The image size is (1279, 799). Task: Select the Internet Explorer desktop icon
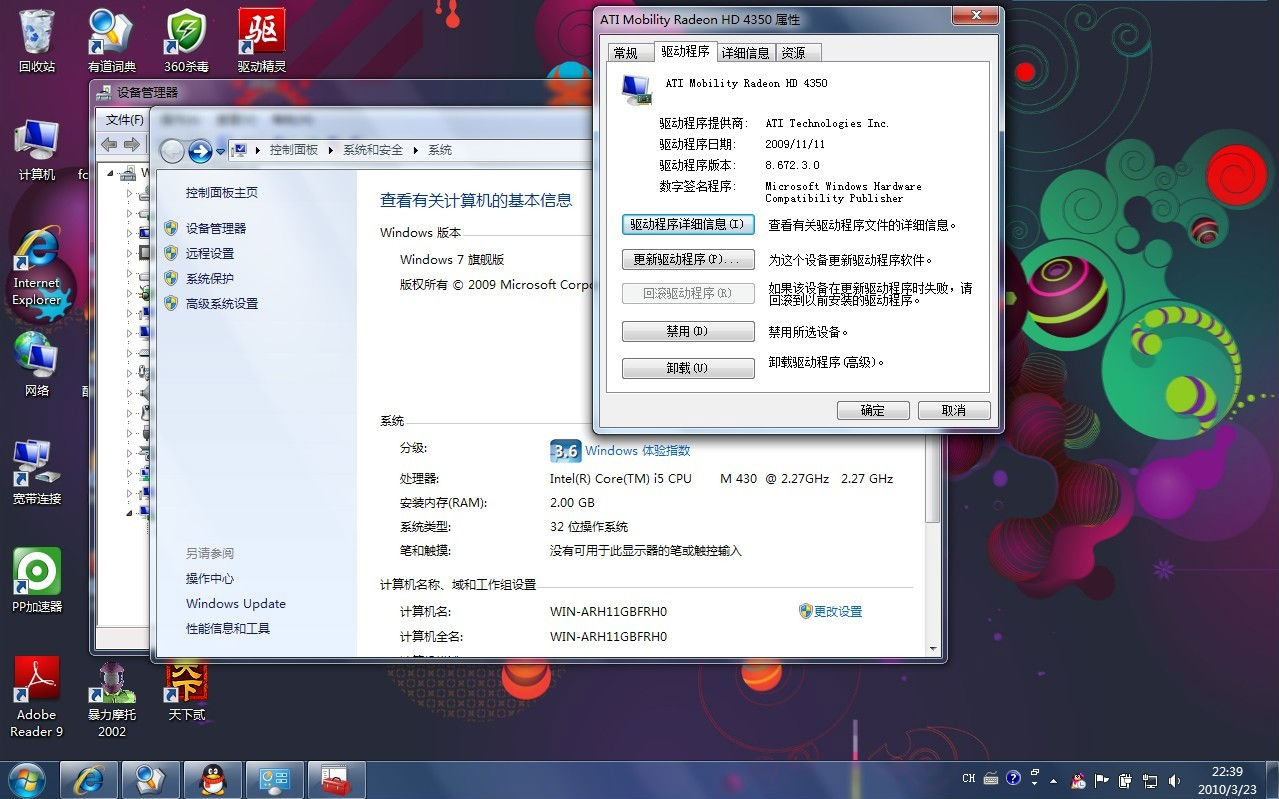pos(37,267)
